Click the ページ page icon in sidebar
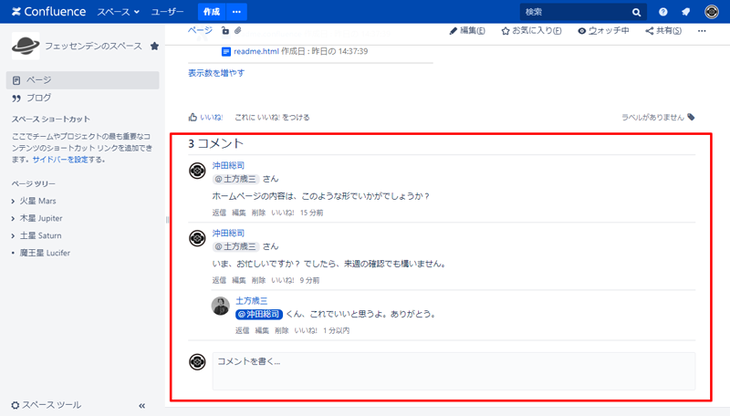 [16, 81]
